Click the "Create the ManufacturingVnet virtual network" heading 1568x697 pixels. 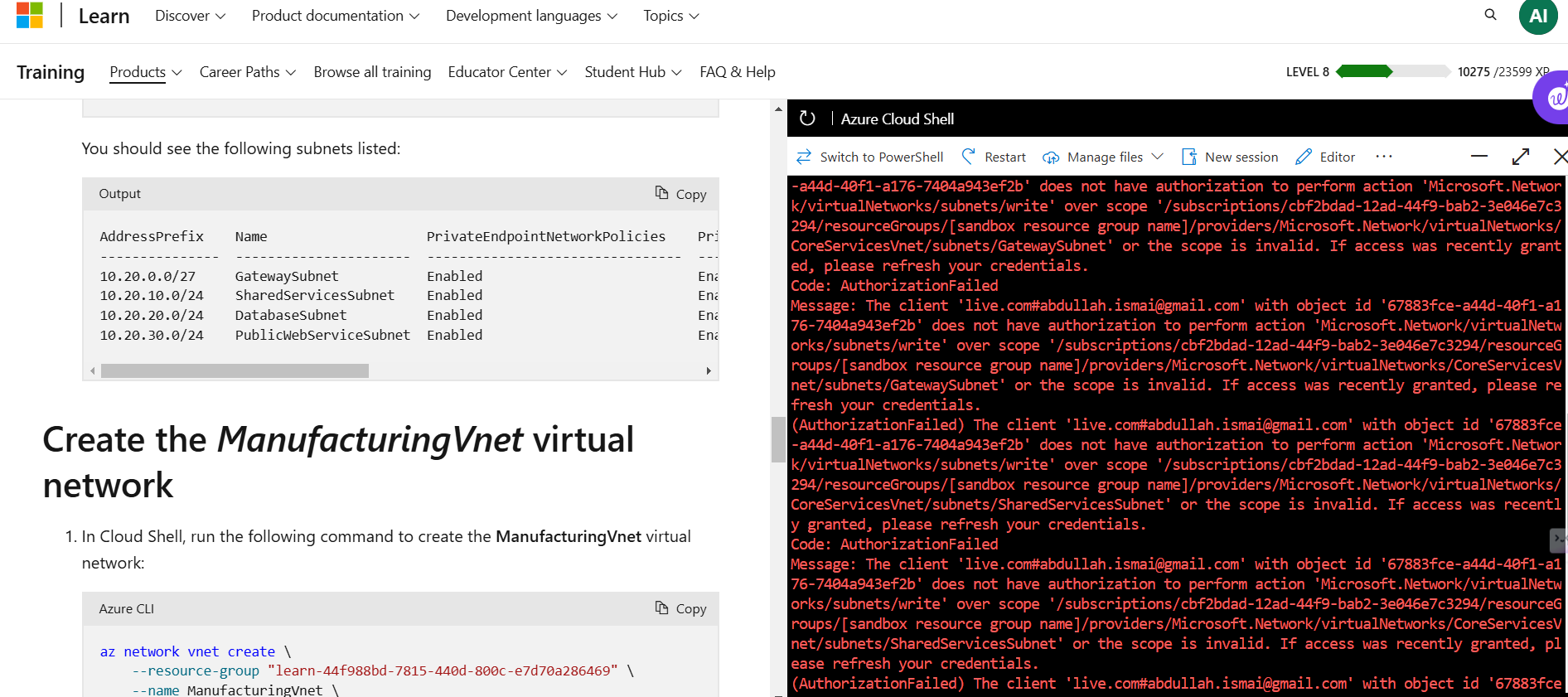(x=338, y=462)
